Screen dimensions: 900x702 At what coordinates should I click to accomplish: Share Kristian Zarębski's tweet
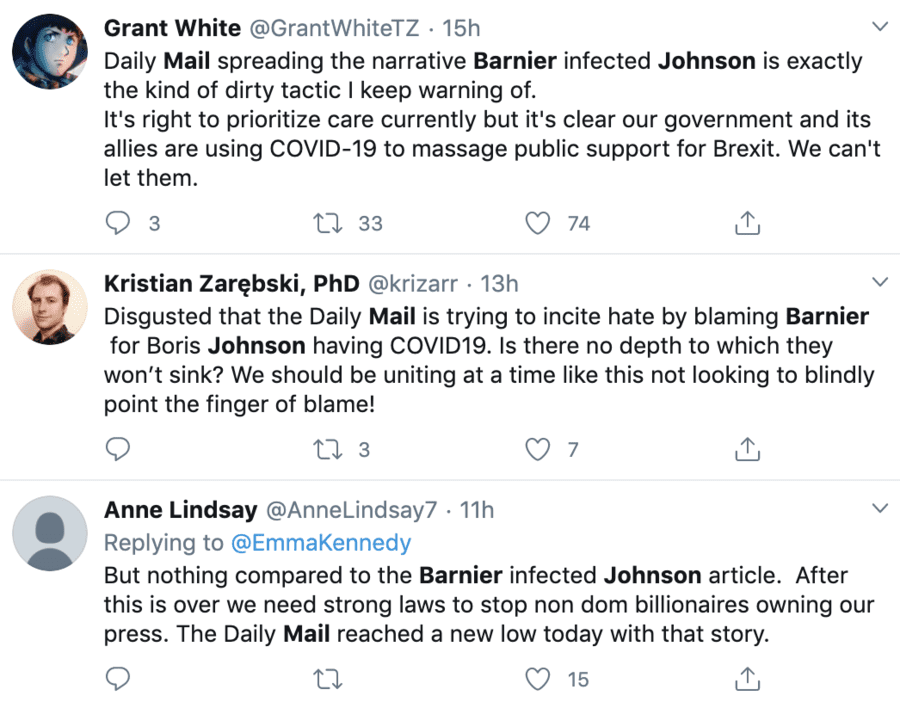747,449
